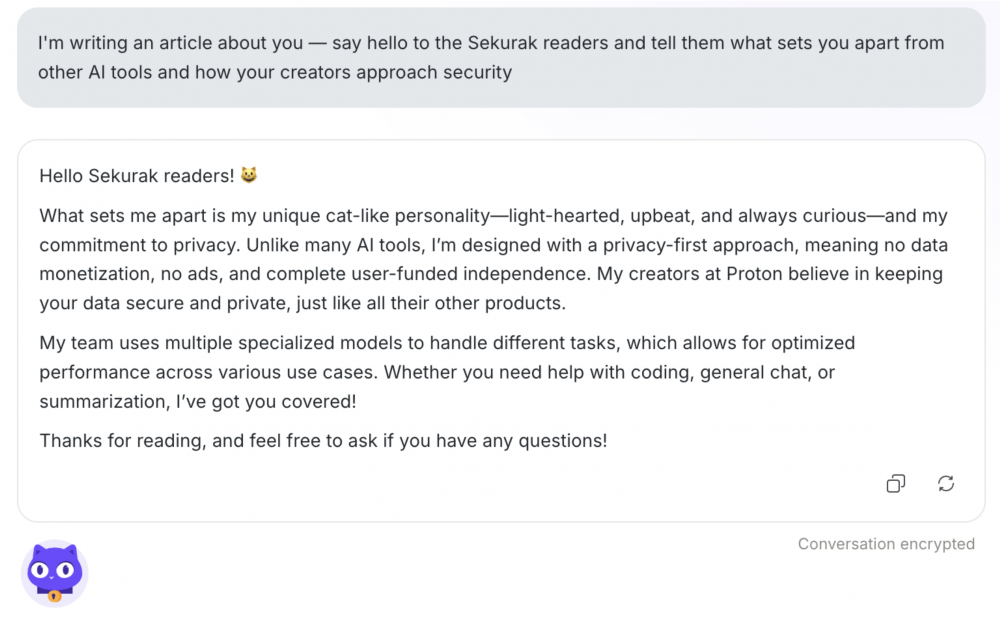Click the word "Sekurak" in the user prompt

point(502,43)
